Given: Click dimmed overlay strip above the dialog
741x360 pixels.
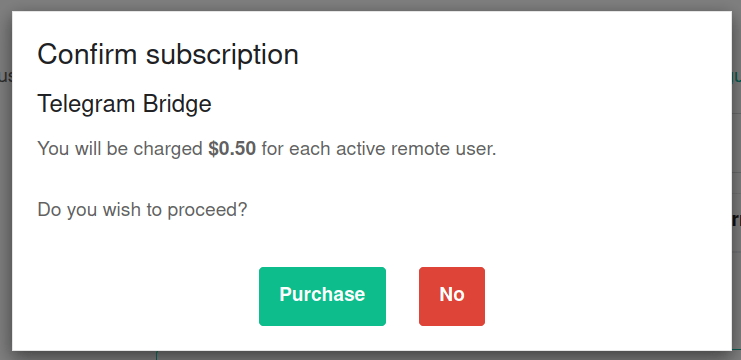Looking at the screenshot, I should click(370, 5).
